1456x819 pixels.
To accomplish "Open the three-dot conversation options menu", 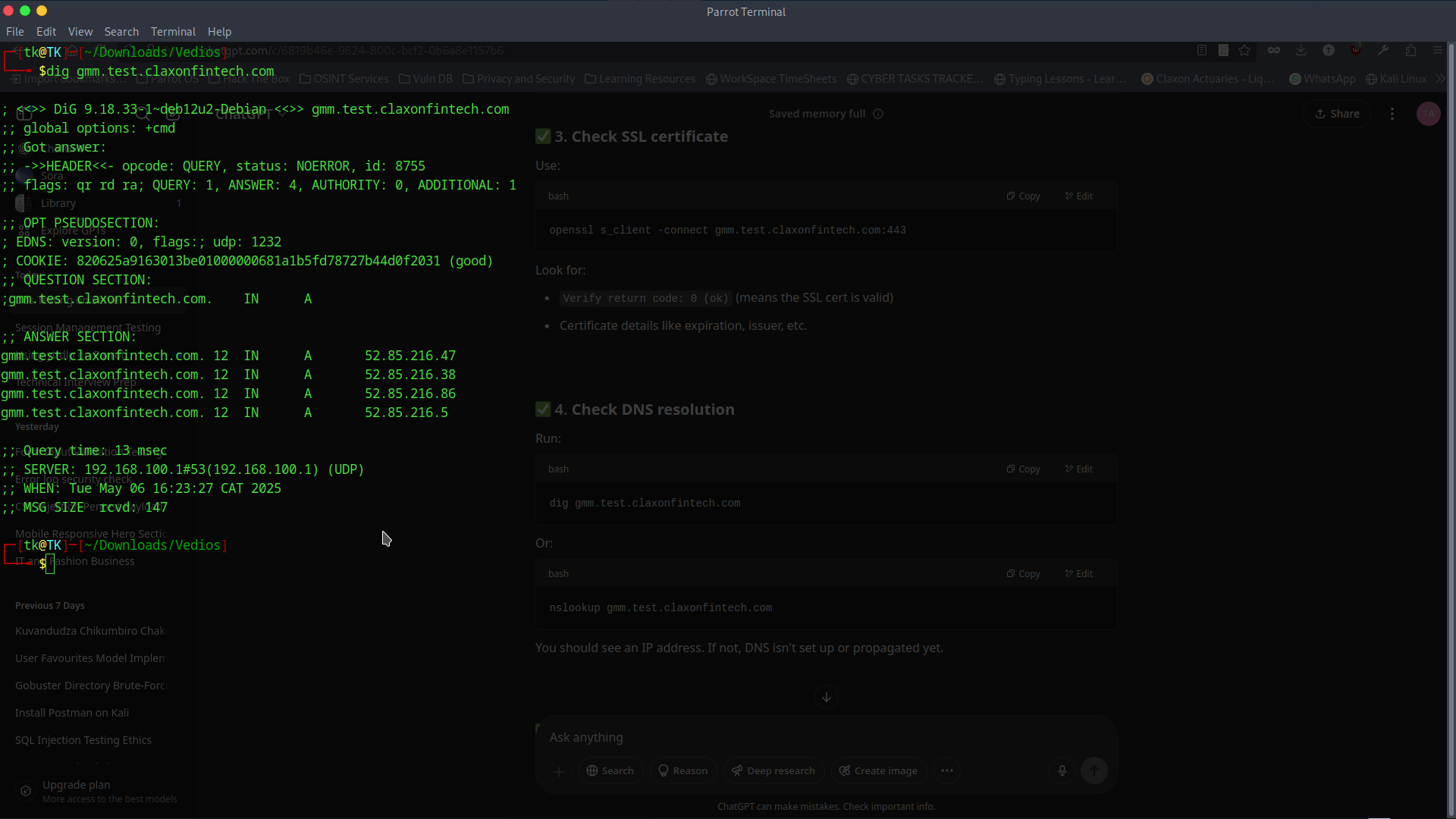I will [1392, 114].
